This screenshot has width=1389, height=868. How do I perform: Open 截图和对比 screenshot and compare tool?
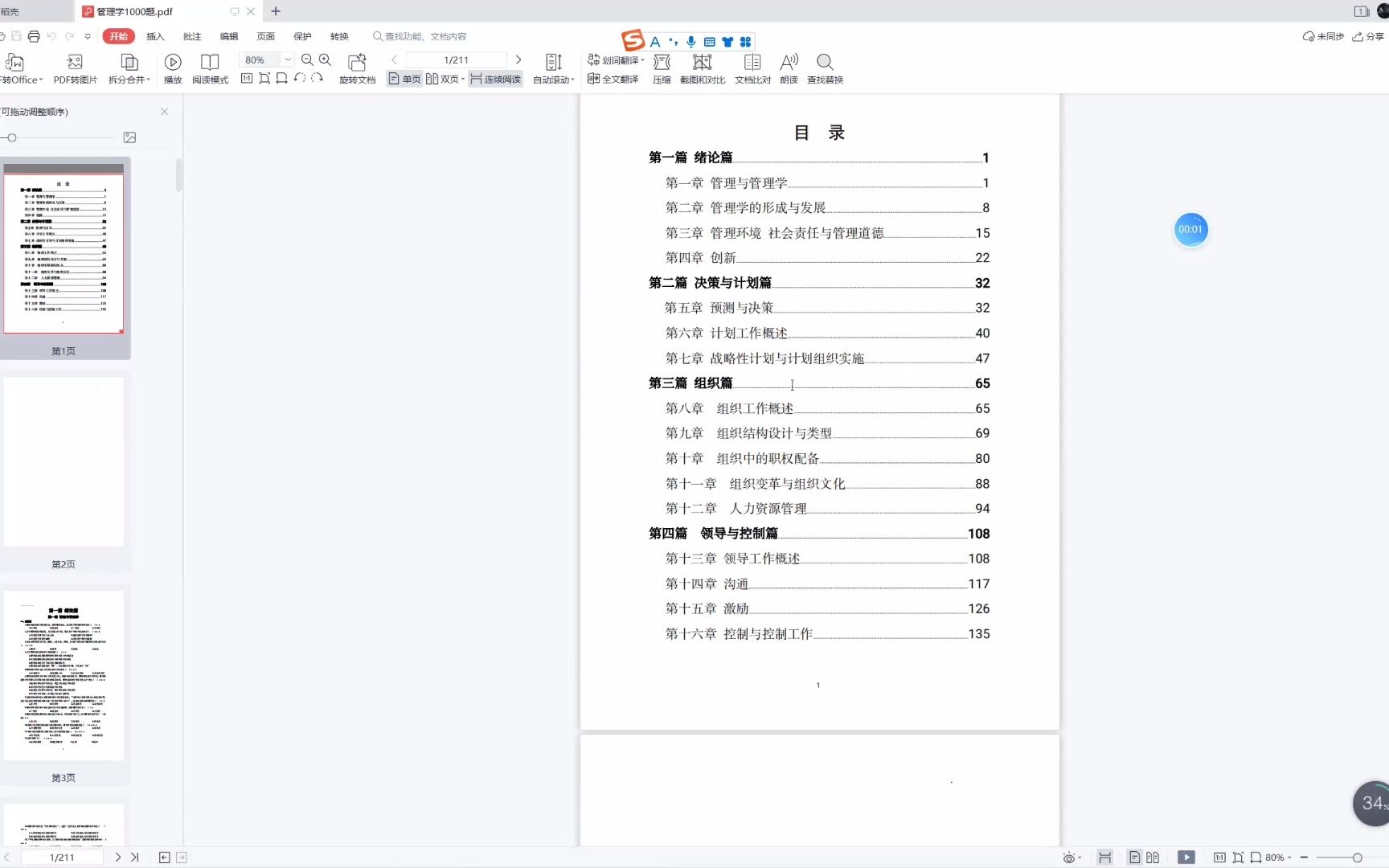[703, 69]
